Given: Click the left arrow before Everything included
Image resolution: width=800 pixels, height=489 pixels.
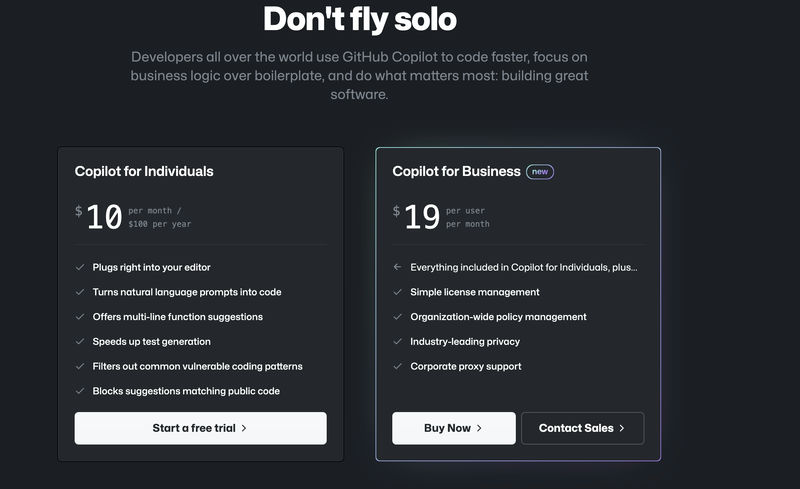Looking at the screenshot, I should click(x=397, y=267).
